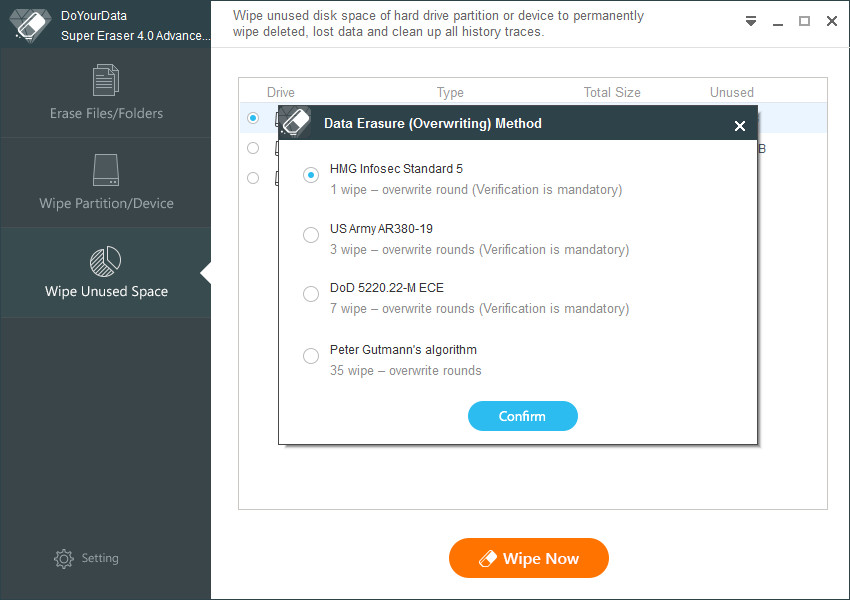The width and height of the screenshot is (850, 600).
Task: Switch to Erase Files/Folders tab label
Action: [x=106, y=113]
